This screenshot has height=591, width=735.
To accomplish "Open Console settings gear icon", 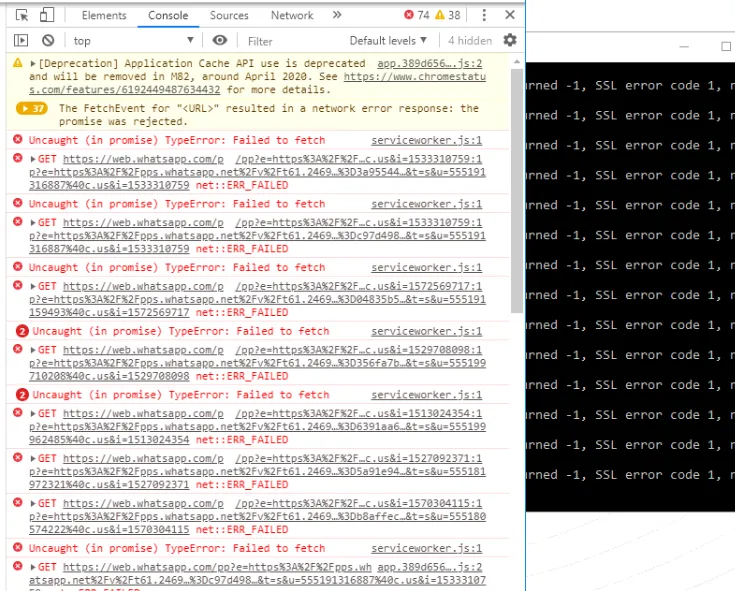I will point(510,40).
